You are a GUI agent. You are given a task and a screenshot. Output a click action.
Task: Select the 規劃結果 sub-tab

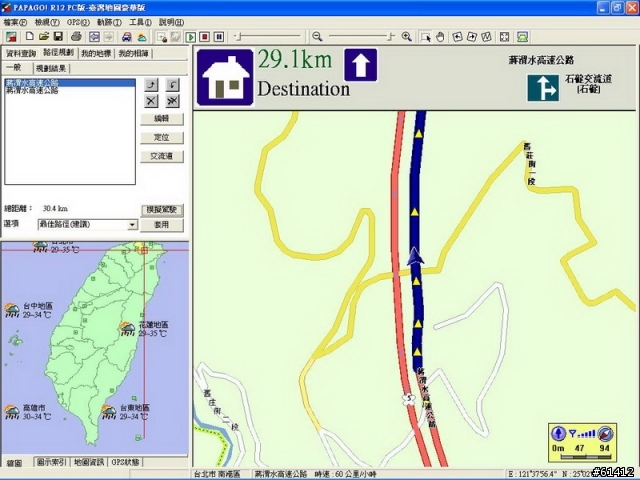click(51, 68)
